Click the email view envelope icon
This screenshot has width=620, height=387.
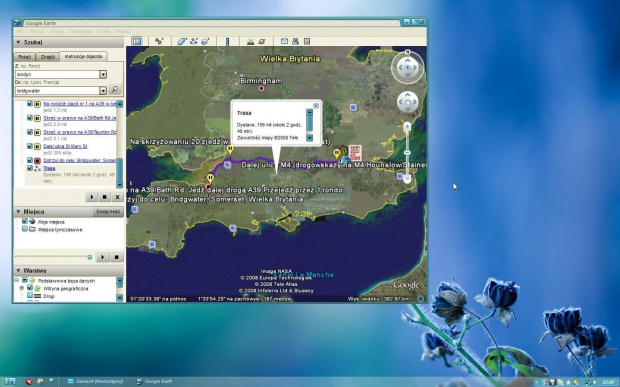coord(284,41)
